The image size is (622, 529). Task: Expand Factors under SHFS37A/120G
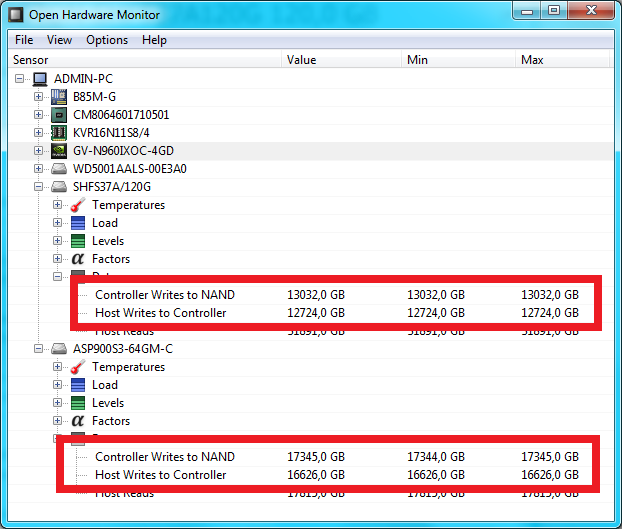[x=57, y=259]
